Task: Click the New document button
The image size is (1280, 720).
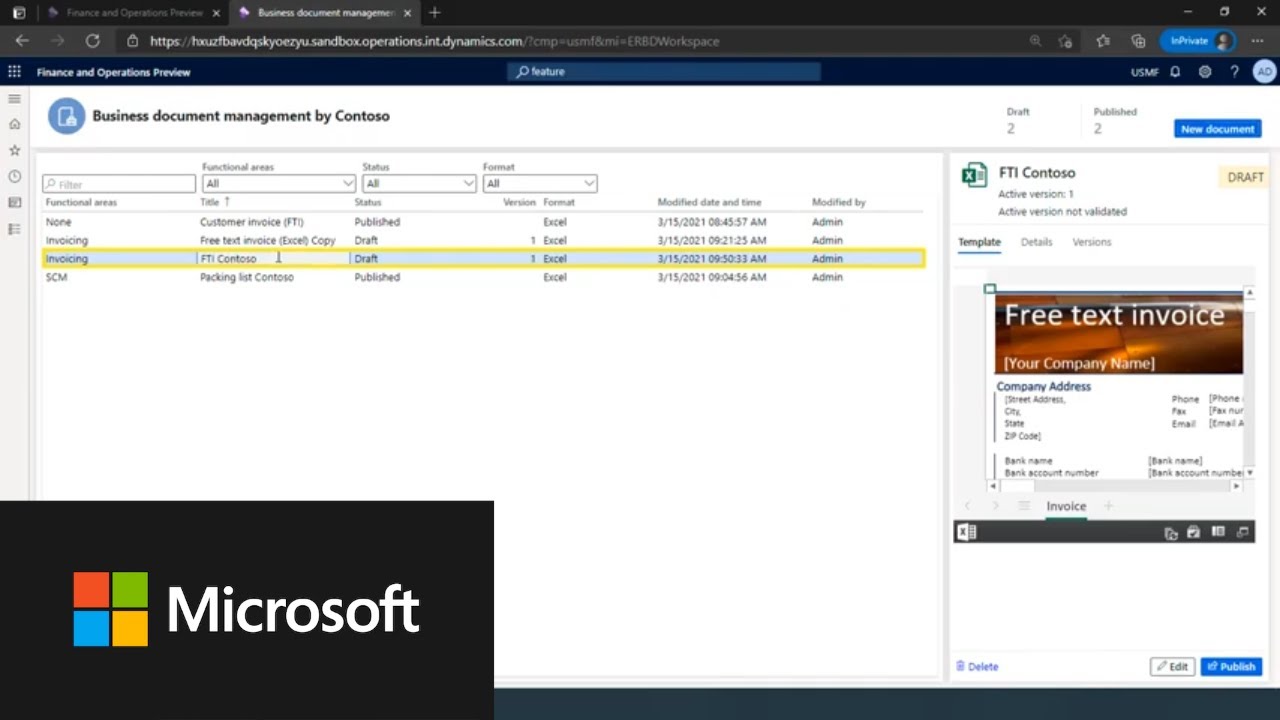Action: 1217,129
